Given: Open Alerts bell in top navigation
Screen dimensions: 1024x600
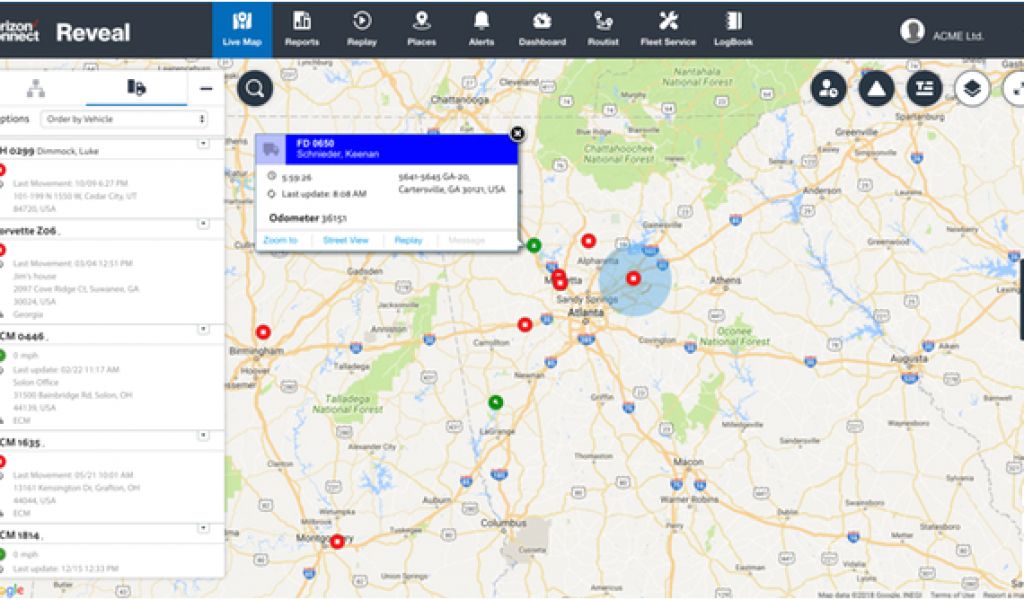Looking at the screenshot, I should click(x=481, y=28).
